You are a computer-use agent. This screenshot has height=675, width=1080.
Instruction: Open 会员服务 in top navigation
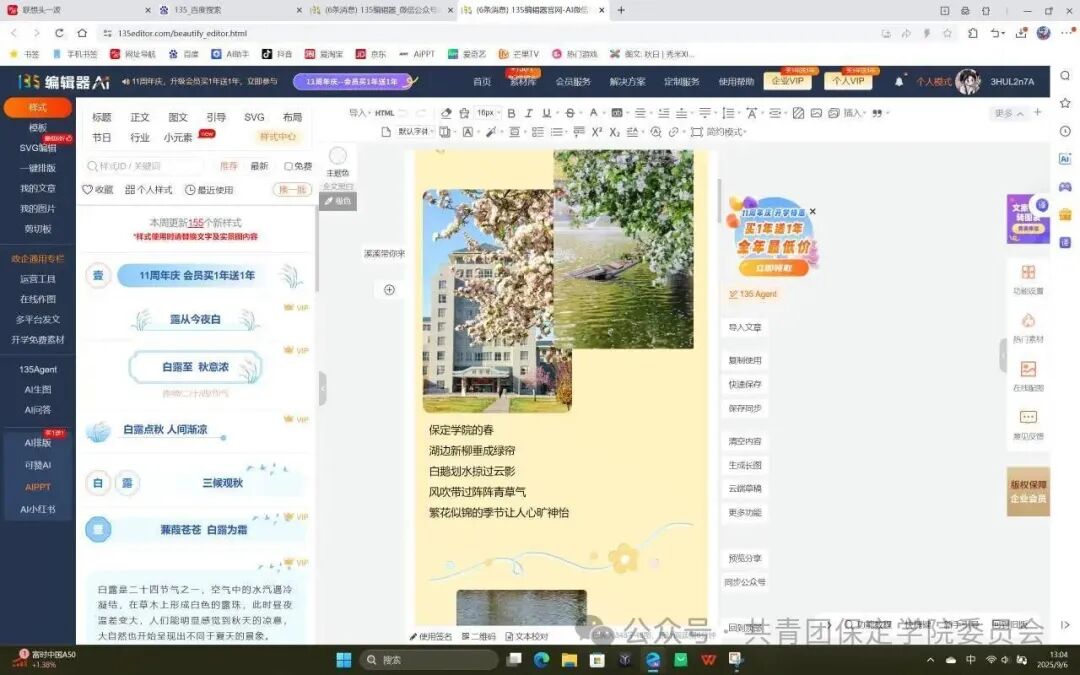573,81
